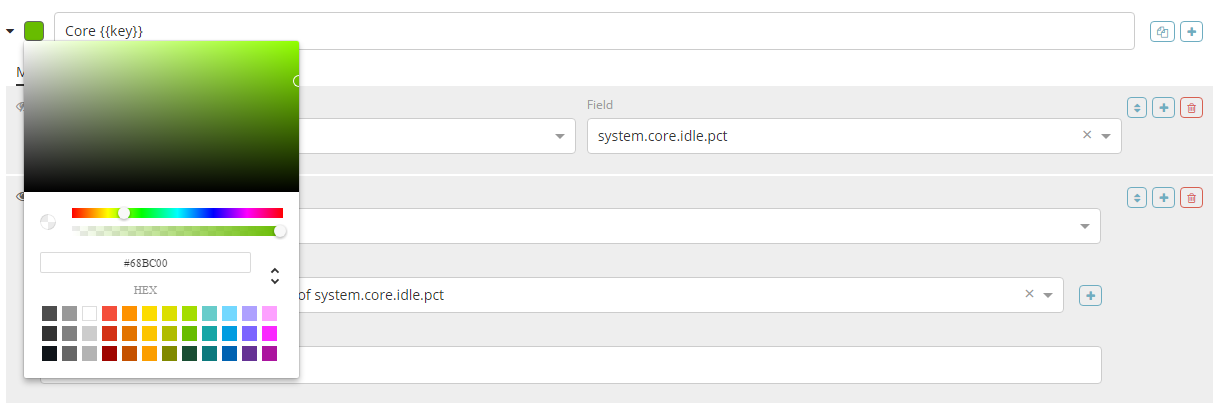This screenshot has width=1219, height=403.
Task: Pick the red preset color swatch
Action: point(110,314)
